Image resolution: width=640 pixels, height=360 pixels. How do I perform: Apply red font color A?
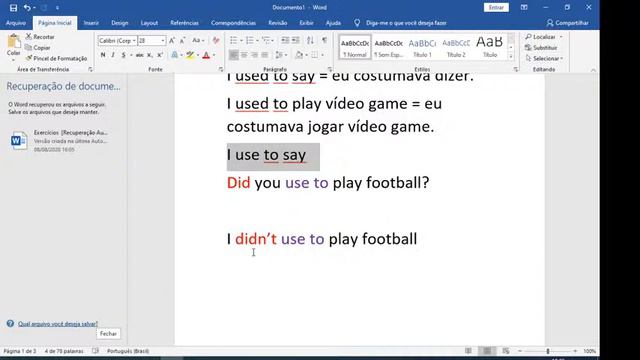coord(206,55)
